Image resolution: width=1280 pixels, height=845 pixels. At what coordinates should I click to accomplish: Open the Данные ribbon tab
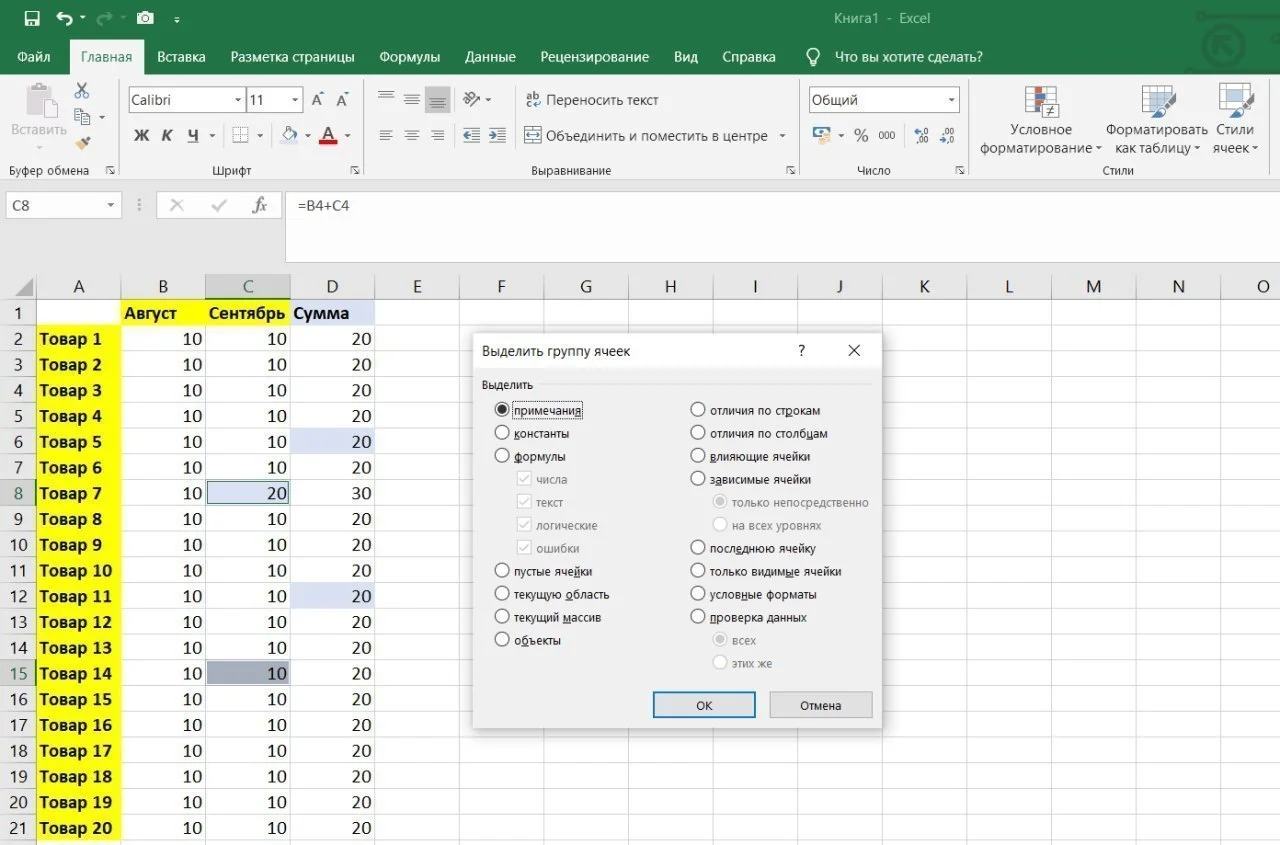coord(490,57)
